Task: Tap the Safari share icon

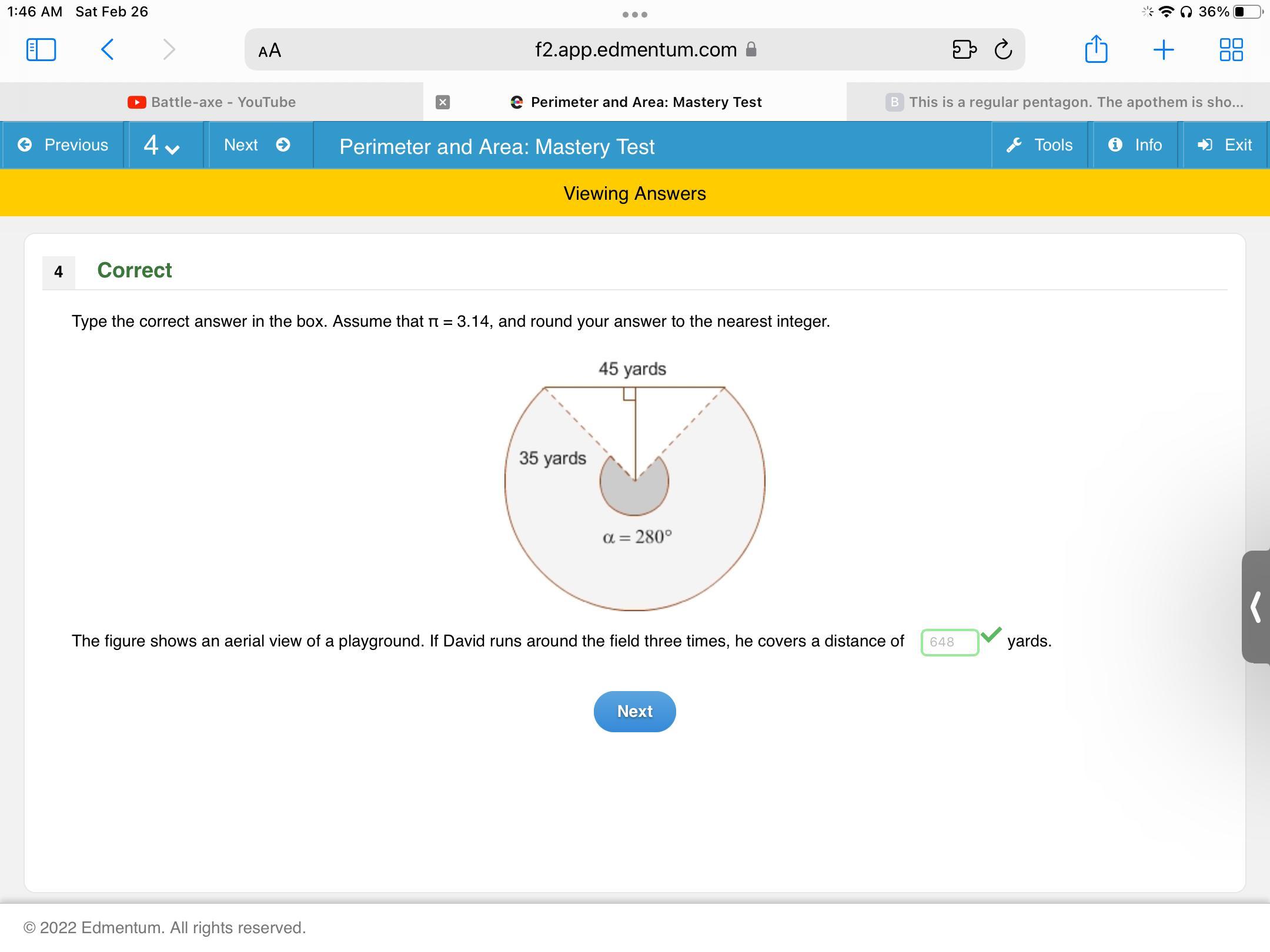Action: (1096, 49)
